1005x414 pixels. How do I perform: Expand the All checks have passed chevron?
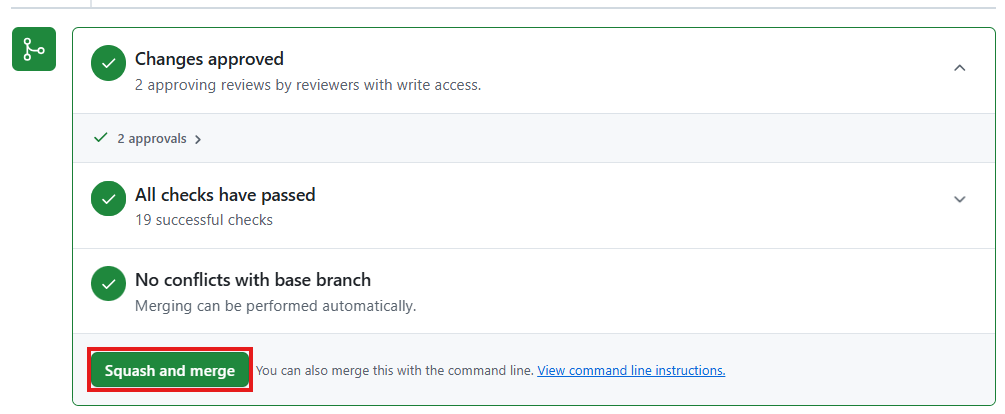pos(959,199)
